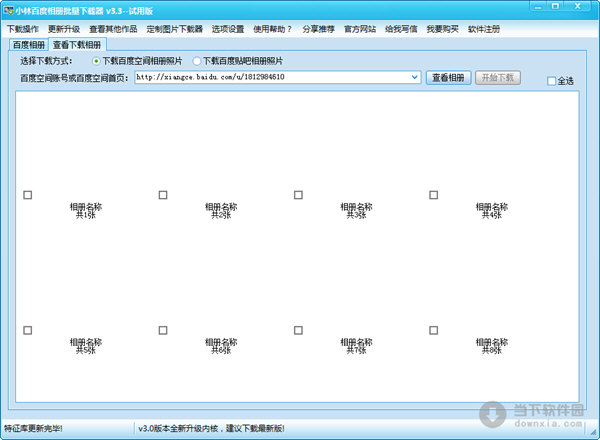Open the 选项设置 menu

(x=228, y=29)
